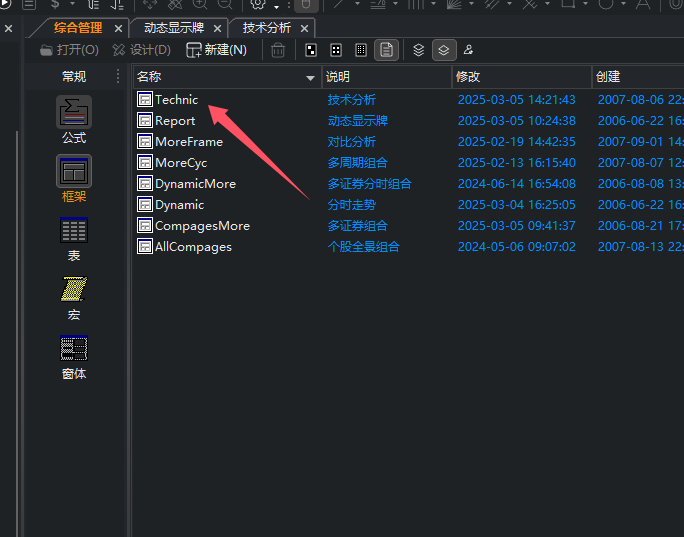Click the 新建(N) new button
684x537 pixels.
216,50
